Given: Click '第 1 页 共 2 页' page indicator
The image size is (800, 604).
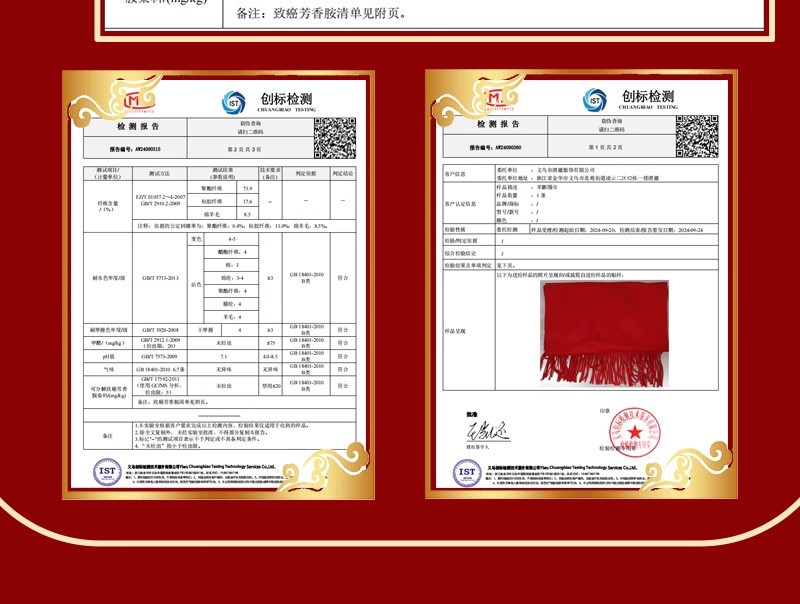Looking at the screenshot, I should (606, 147).
